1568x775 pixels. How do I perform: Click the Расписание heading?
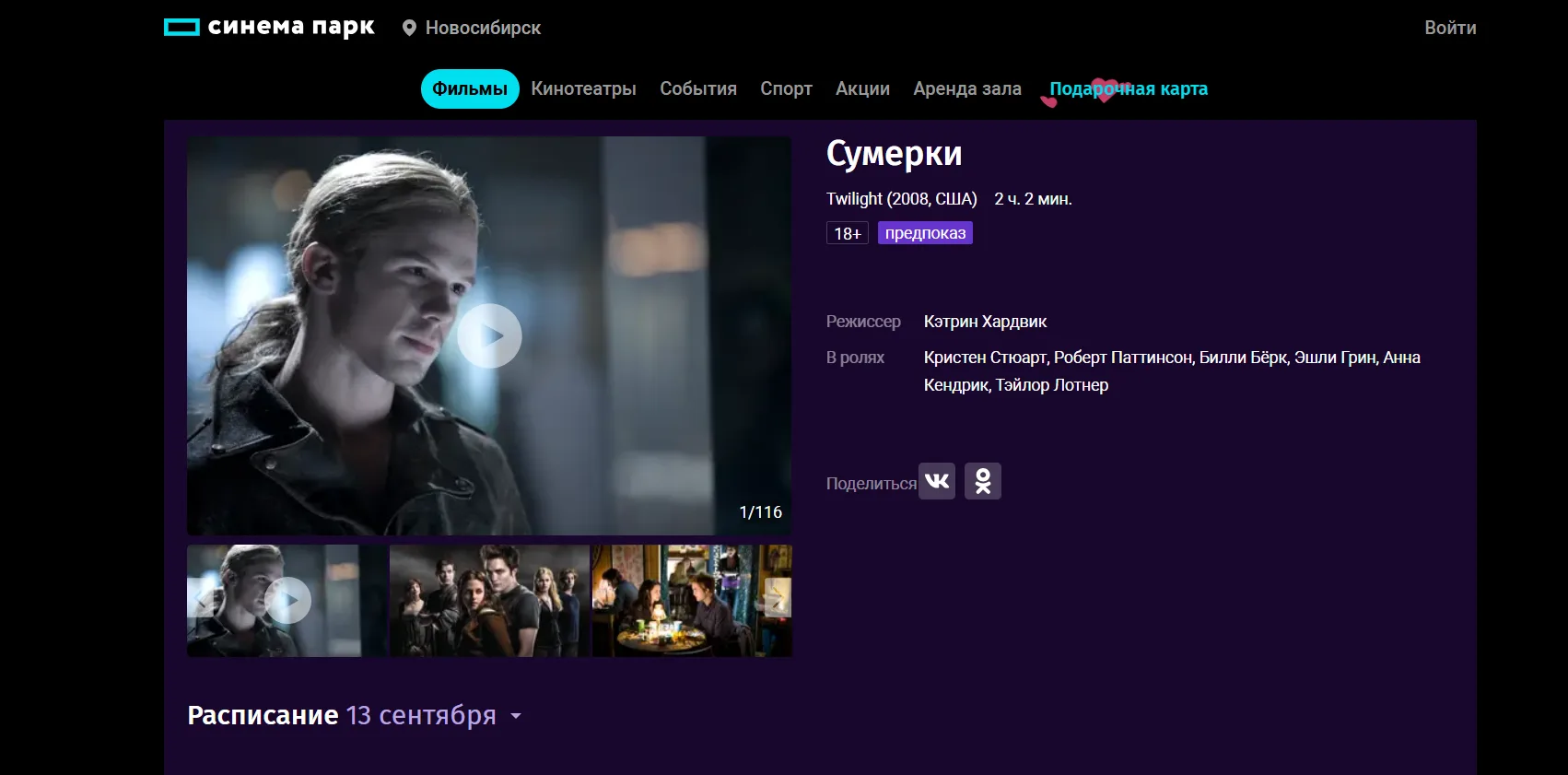coord(263,715)
